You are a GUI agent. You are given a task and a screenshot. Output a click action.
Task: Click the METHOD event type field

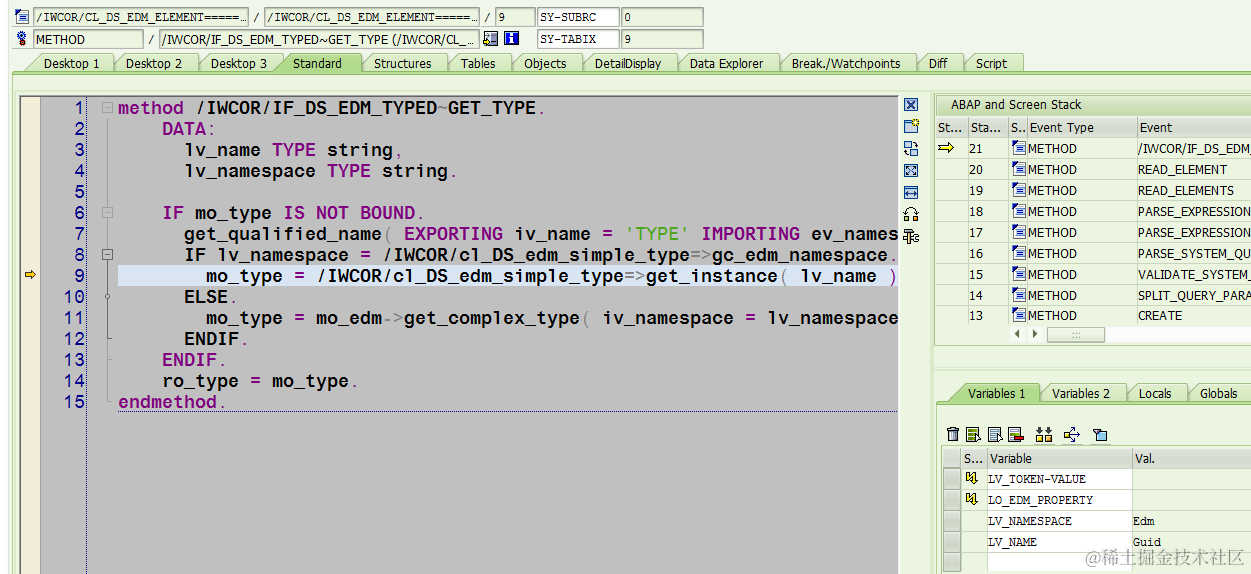(x=88, y=39)
